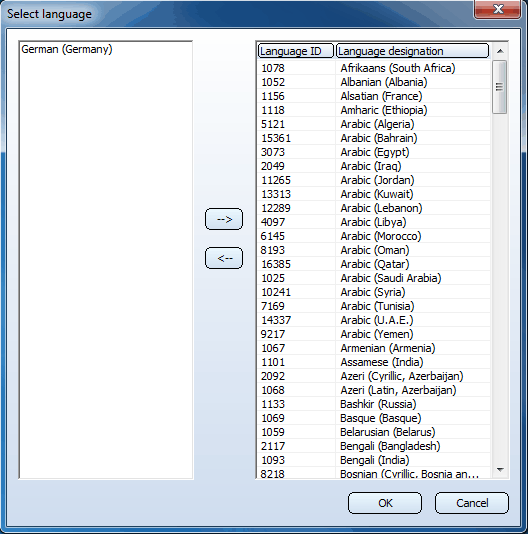Select Bosnian (Cyrillic, Bosnia an... row

[x=374, y=473]
